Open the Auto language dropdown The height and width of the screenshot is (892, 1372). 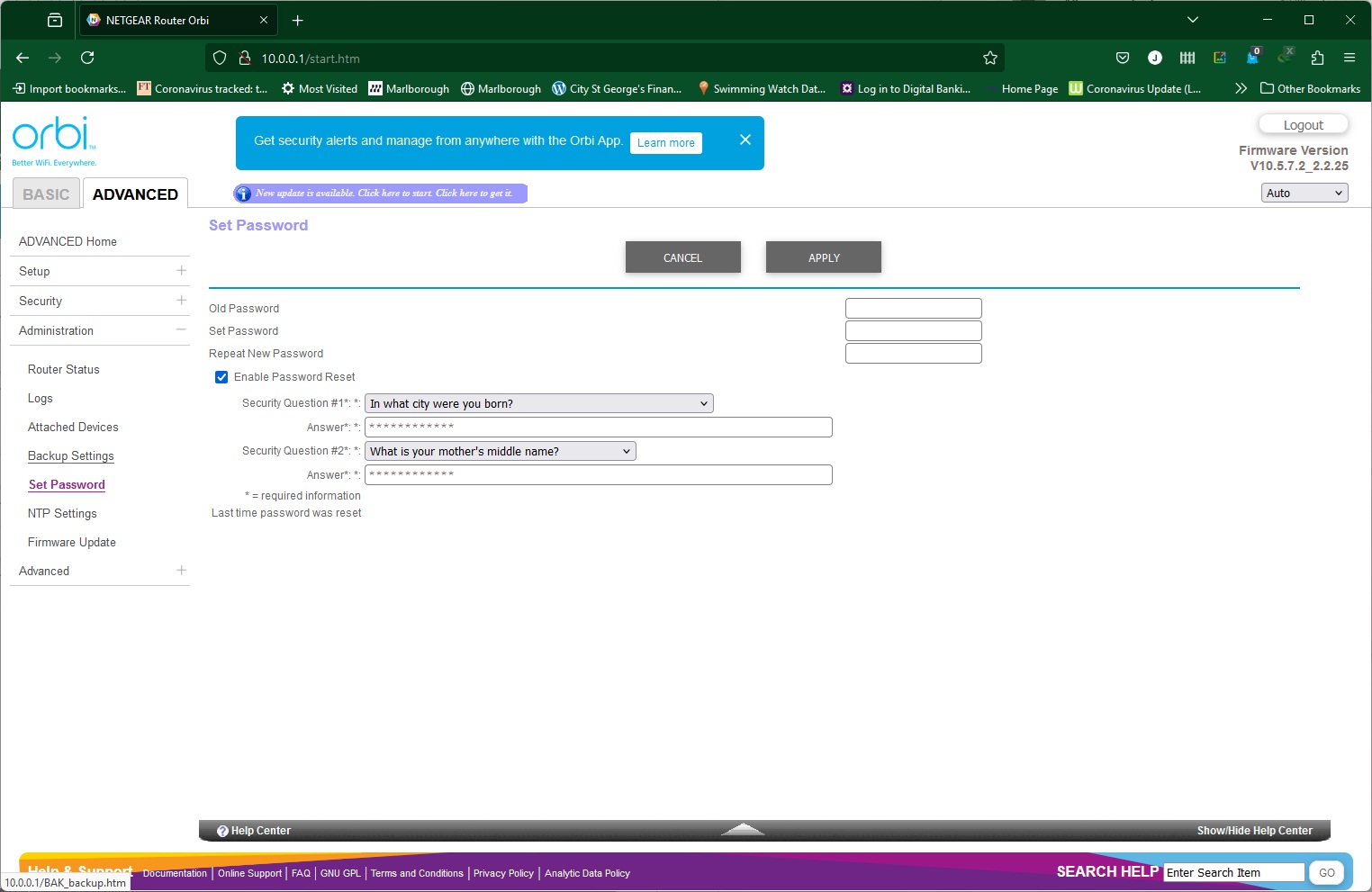tap(1304, 193)
